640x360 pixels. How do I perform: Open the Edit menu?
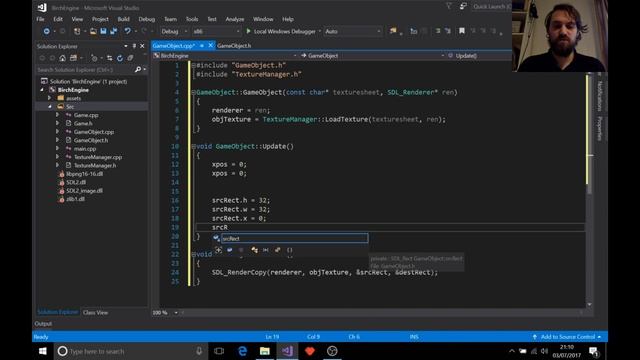[58, 19]
